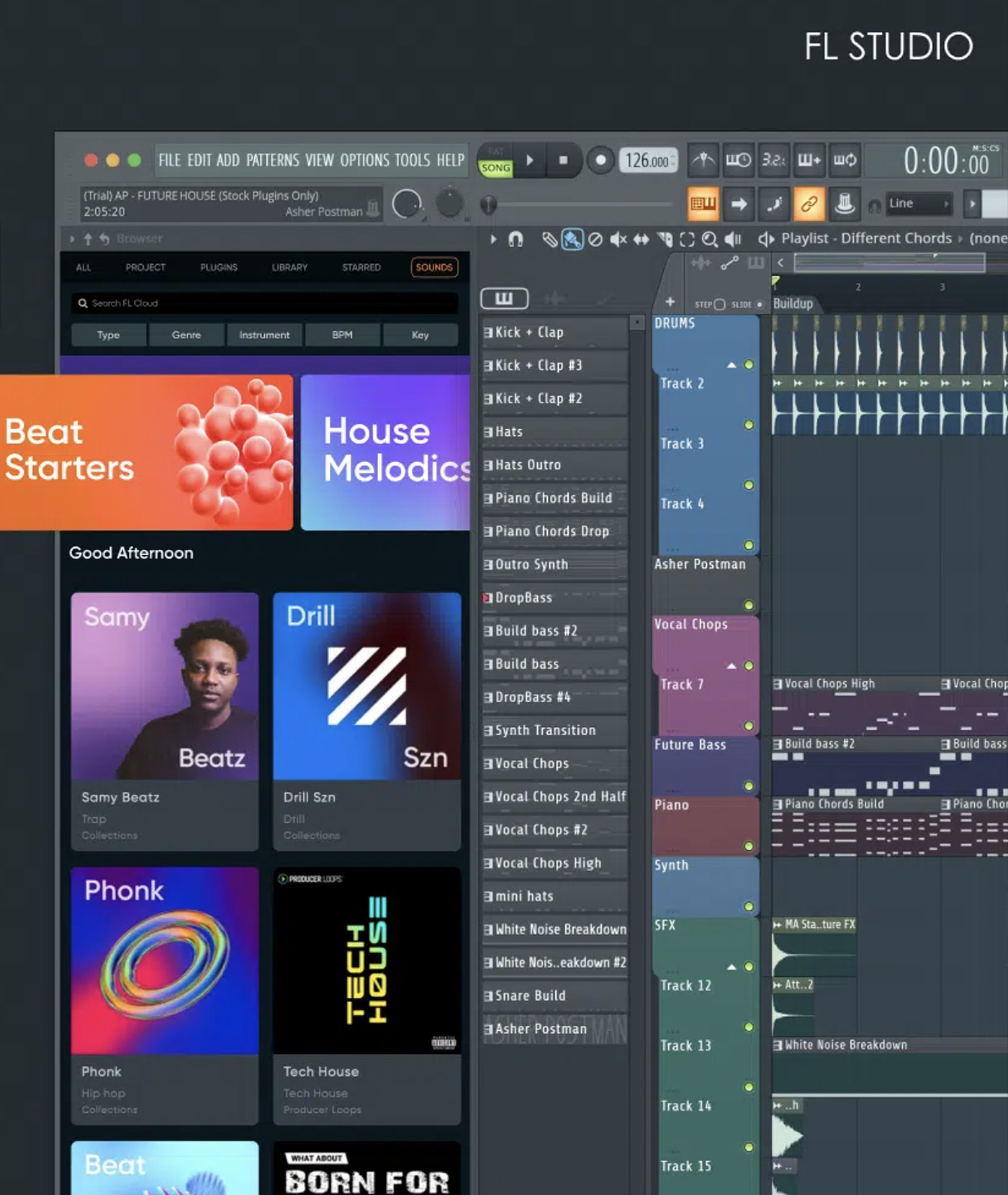This screenshot has height=1195, width=1008.
Task: Select the Slip tool
Action: point(641,239)
